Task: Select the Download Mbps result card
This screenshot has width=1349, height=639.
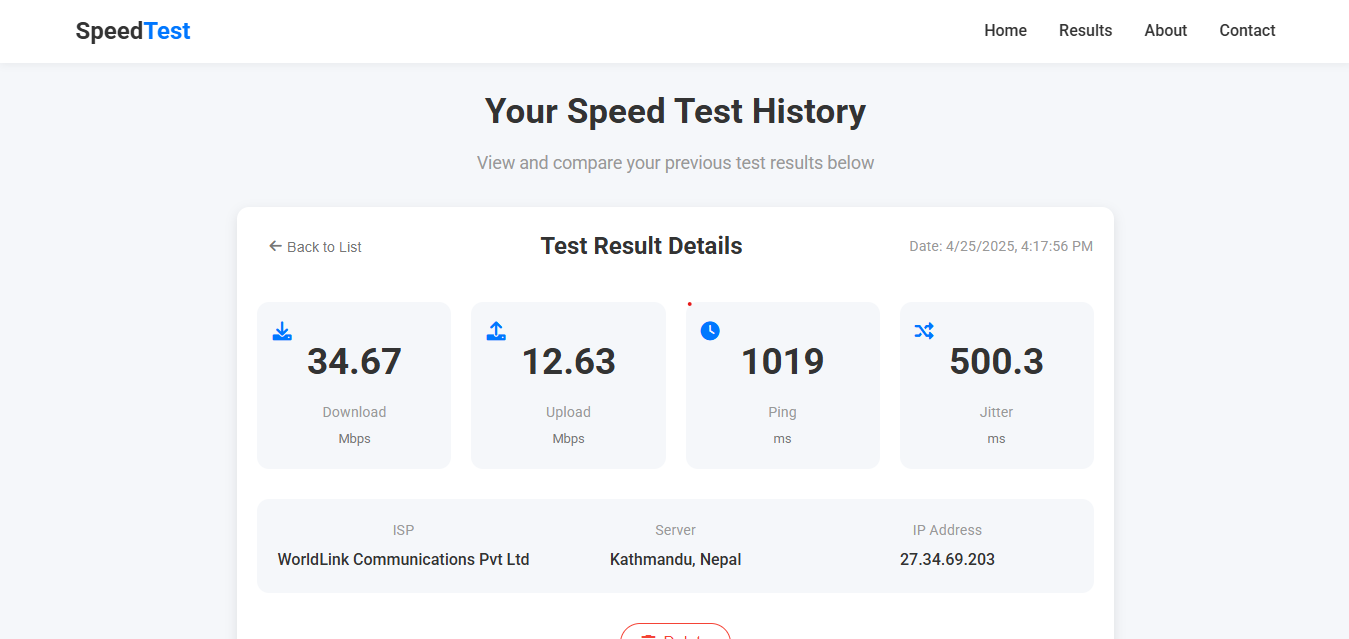Action: (354, 385)
